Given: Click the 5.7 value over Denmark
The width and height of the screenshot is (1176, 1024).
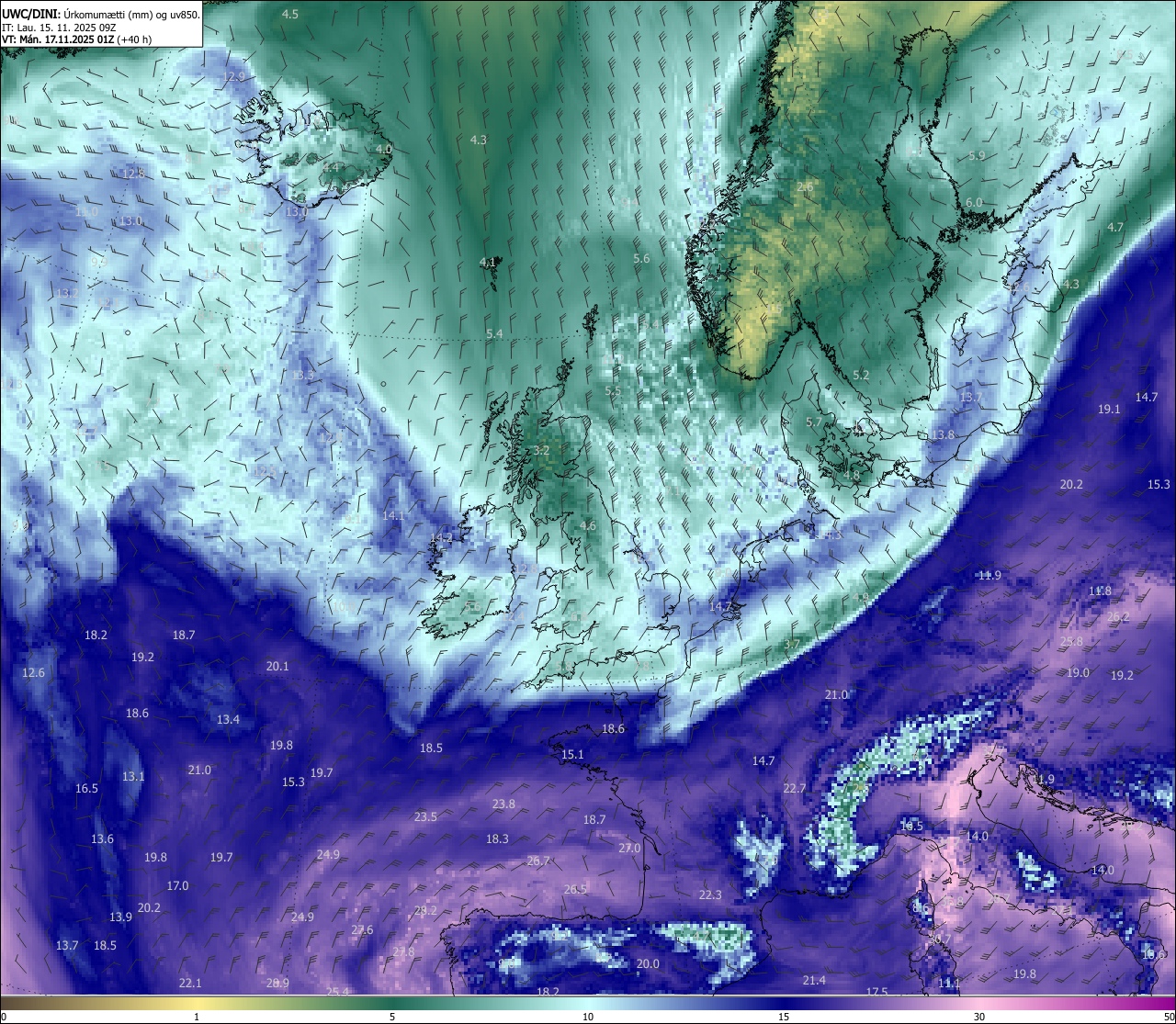Looking at the screenshot, I should (813, 422).
